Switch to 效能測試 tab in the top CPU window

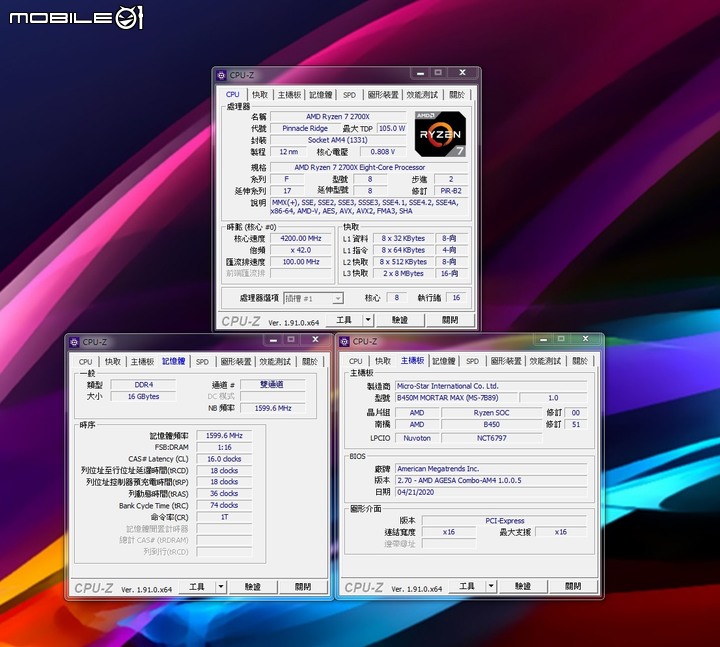422,95
